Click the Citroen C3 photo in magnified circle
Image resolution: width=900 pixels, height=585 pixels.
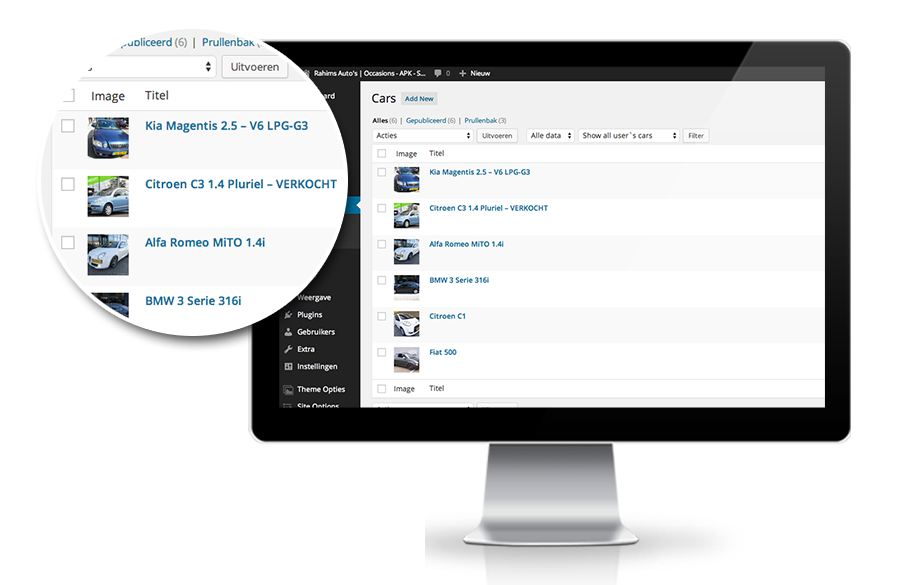point(108,196)
